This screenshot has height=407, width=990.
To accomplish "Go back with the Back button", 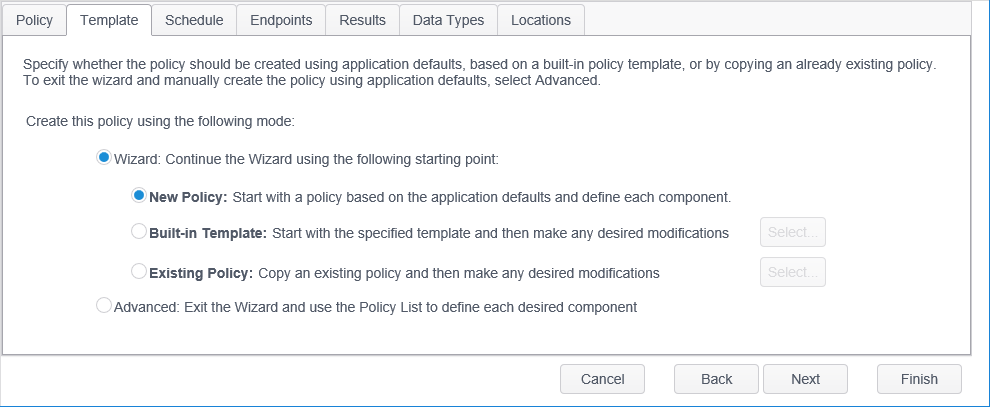I will 716,379.
